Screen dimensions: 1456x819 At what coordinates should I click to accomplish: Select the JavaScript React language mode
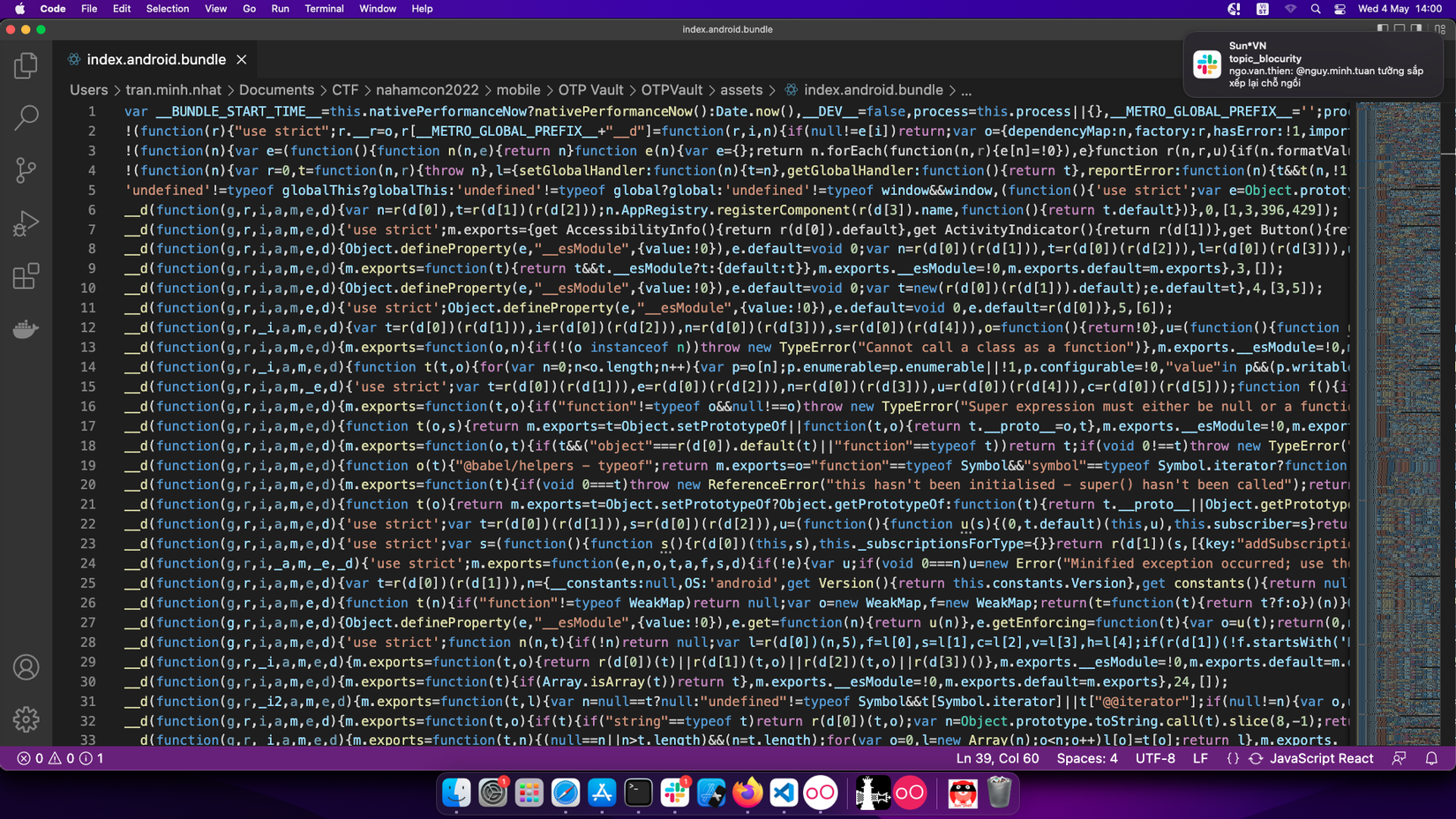pyautogui.click(x=1321, y=758)
